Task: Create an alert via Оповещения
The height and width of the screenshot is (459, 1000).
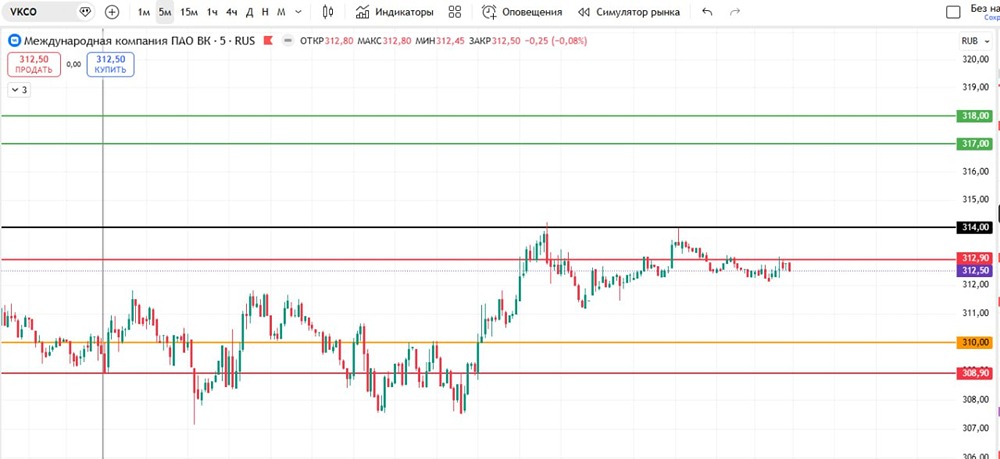Action: click(522, 12)
